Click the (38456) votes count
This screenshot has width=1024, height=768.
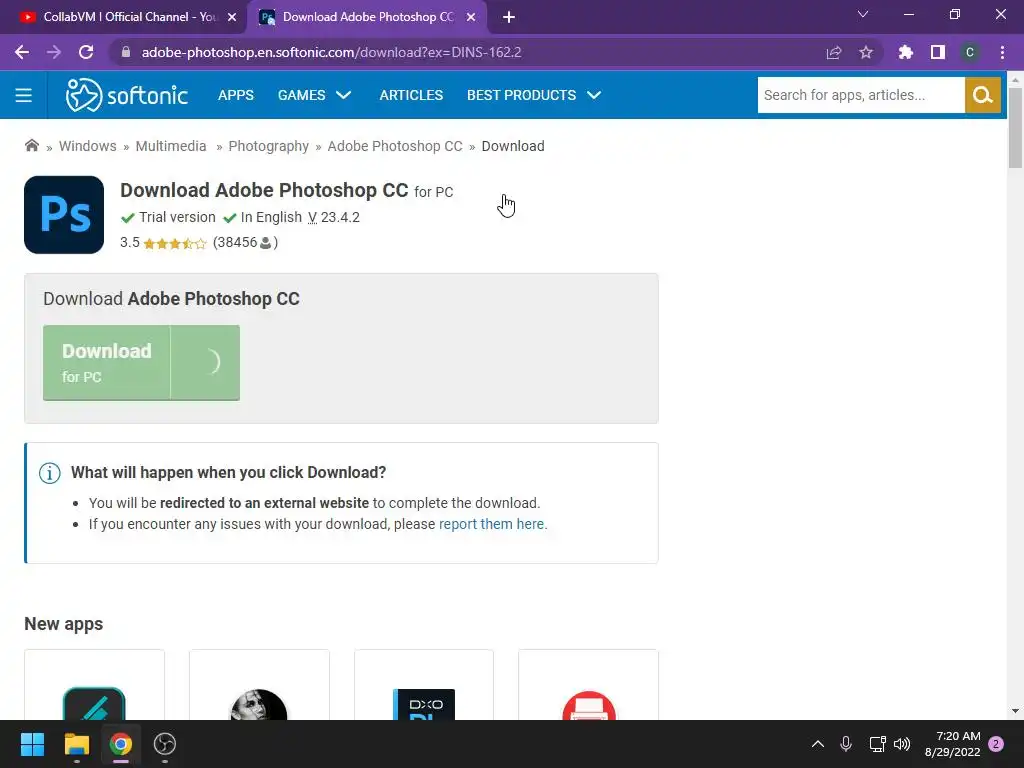click(x=245, y=243)
